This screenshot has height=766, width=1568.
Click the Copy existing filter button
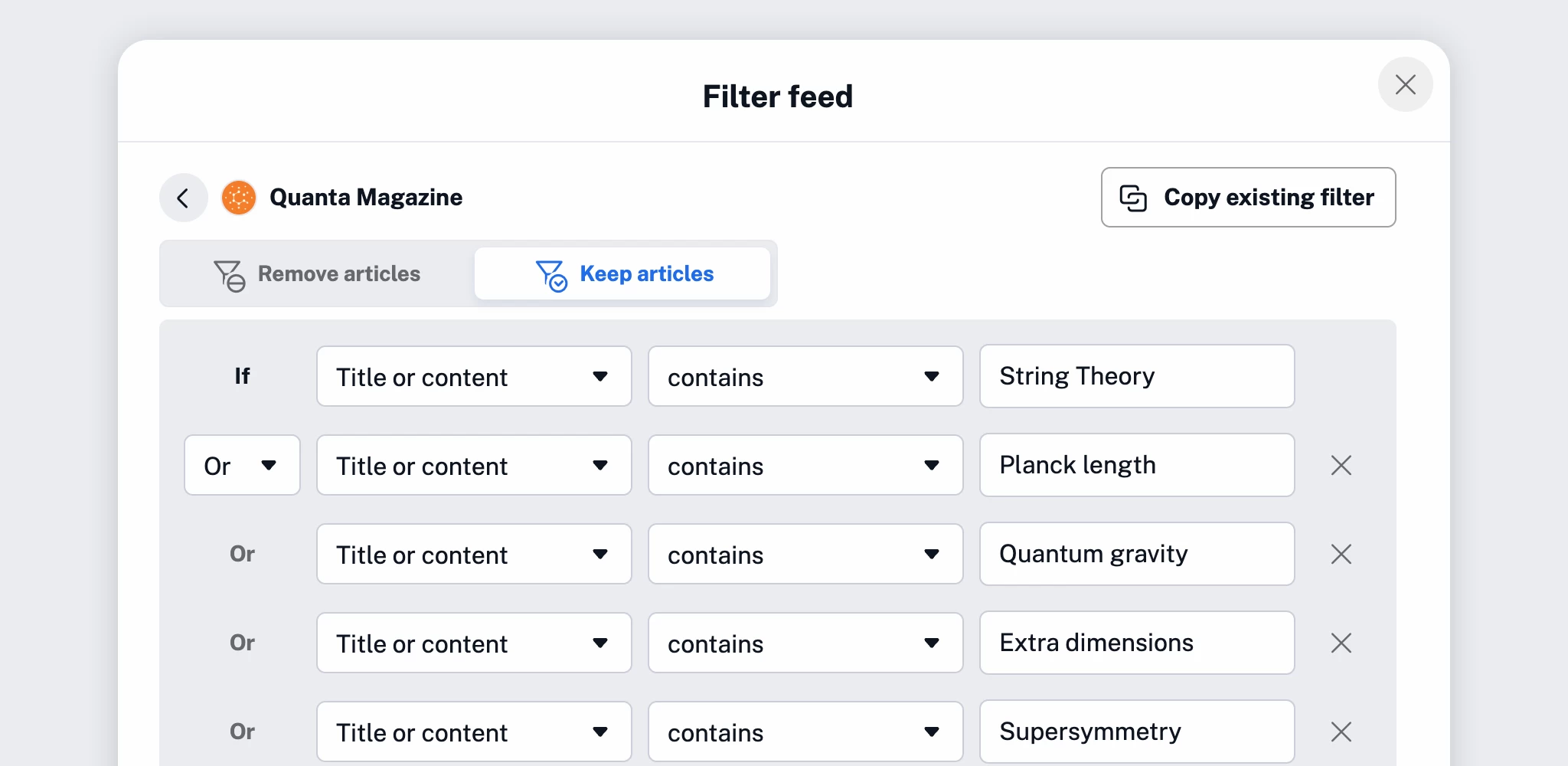coord(1248,198)
